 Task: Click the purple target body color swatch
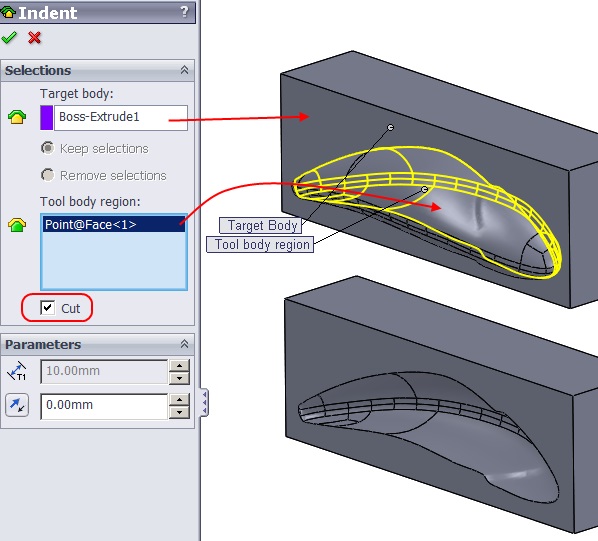click(x=47, y=118)
